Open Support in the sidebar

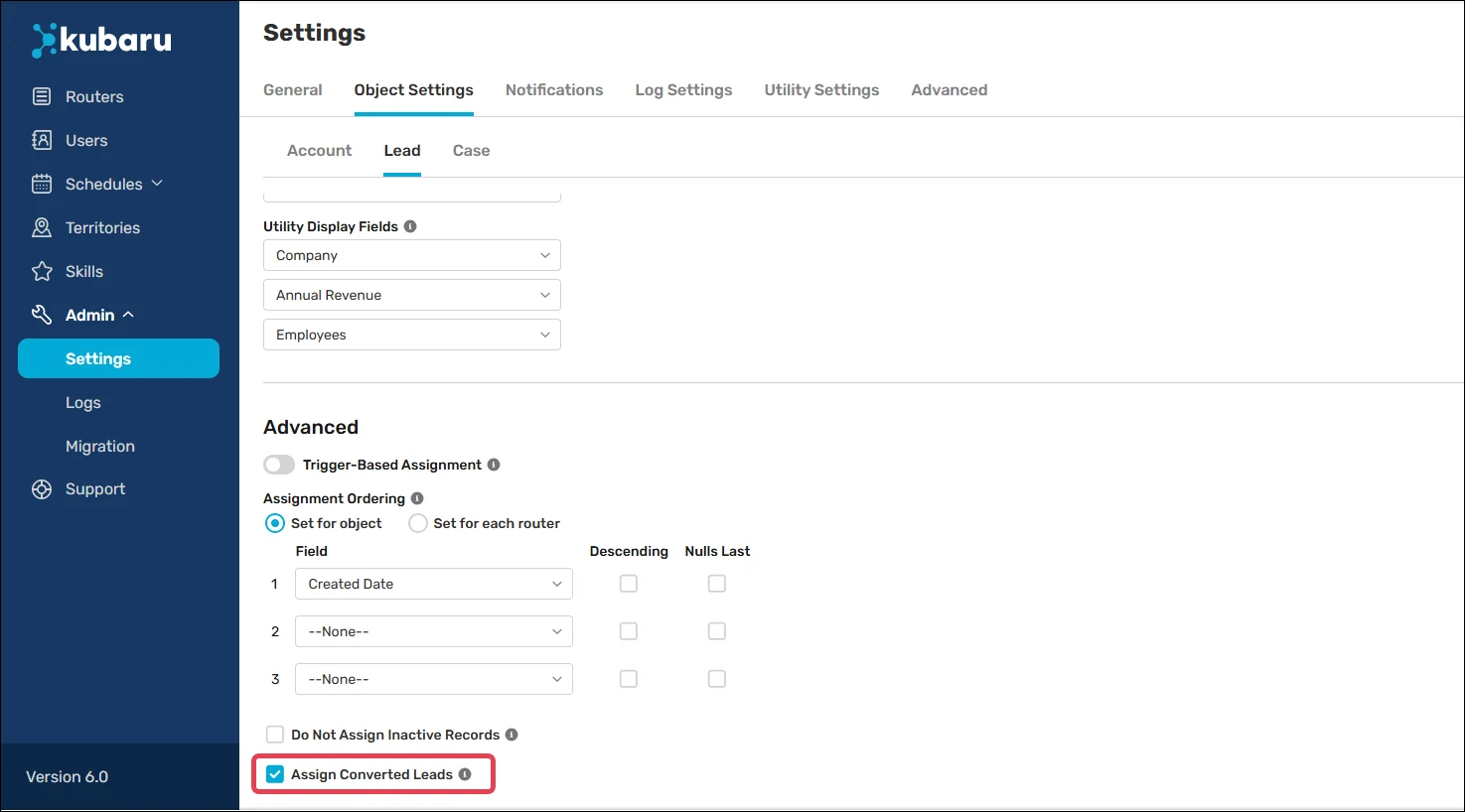(x=95, y=489)
